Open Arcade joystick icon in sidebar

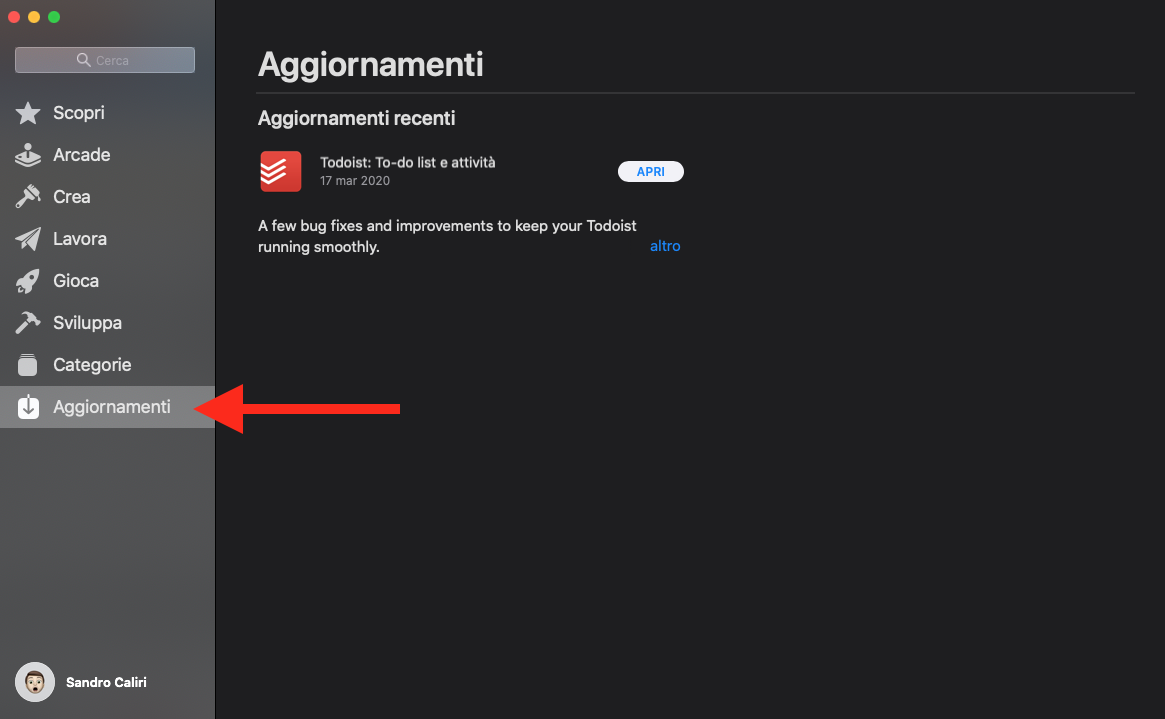(27, 154)
